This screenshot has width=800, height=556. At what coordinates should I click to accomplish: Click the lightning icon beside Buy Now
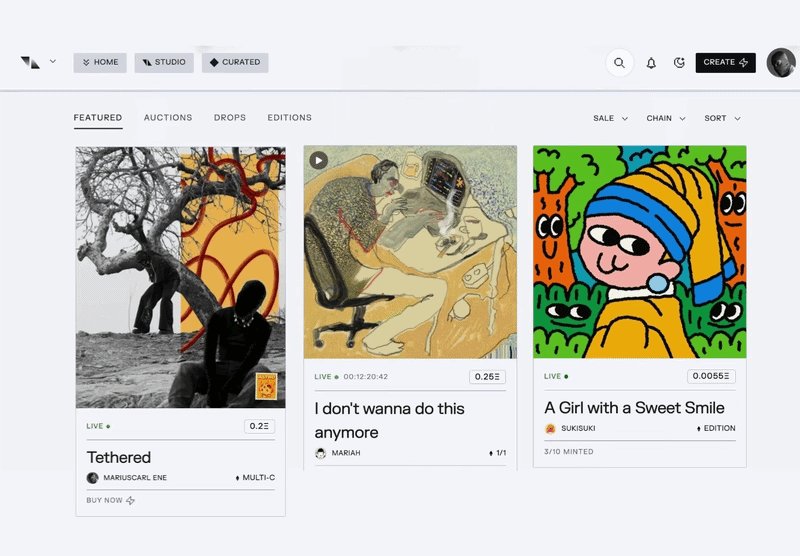coord(131,500)
